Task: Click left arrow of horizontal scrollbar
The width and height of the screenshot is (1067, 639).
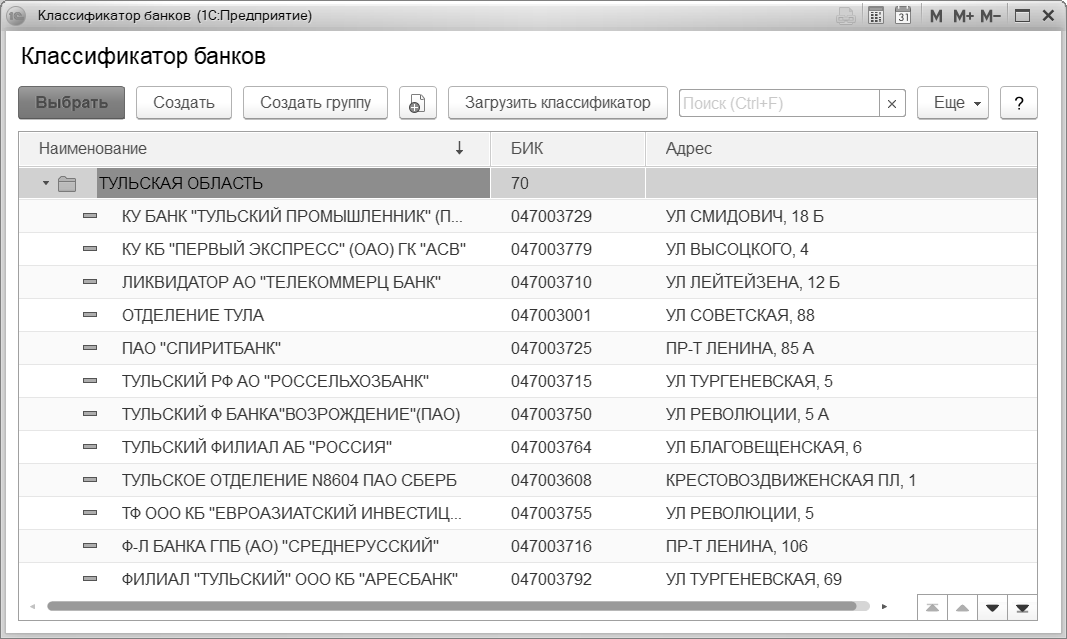Action: tap(32, 606)
